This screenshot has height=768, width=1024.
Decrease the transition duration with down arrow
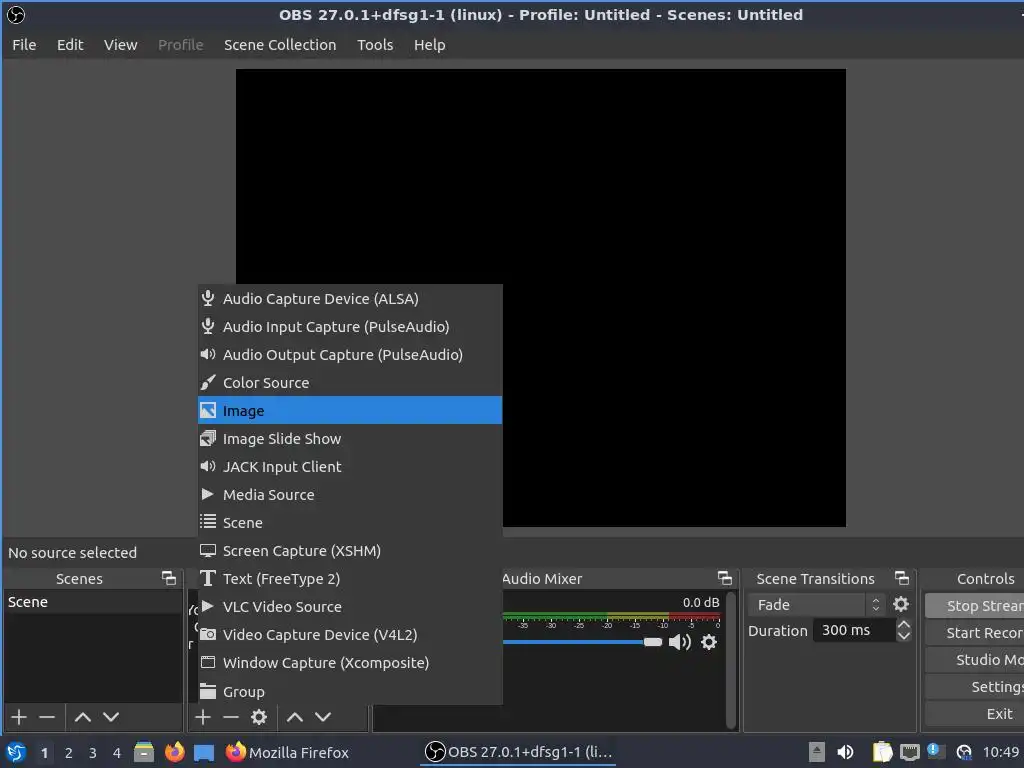tap(904, 635)
